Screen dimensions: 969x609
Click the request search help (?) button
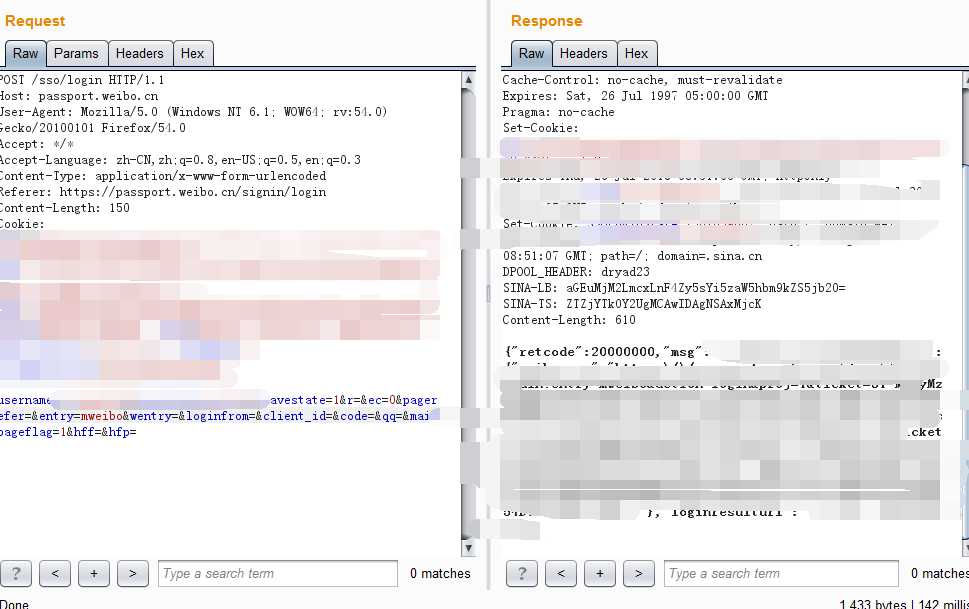[x=16, y=574]
